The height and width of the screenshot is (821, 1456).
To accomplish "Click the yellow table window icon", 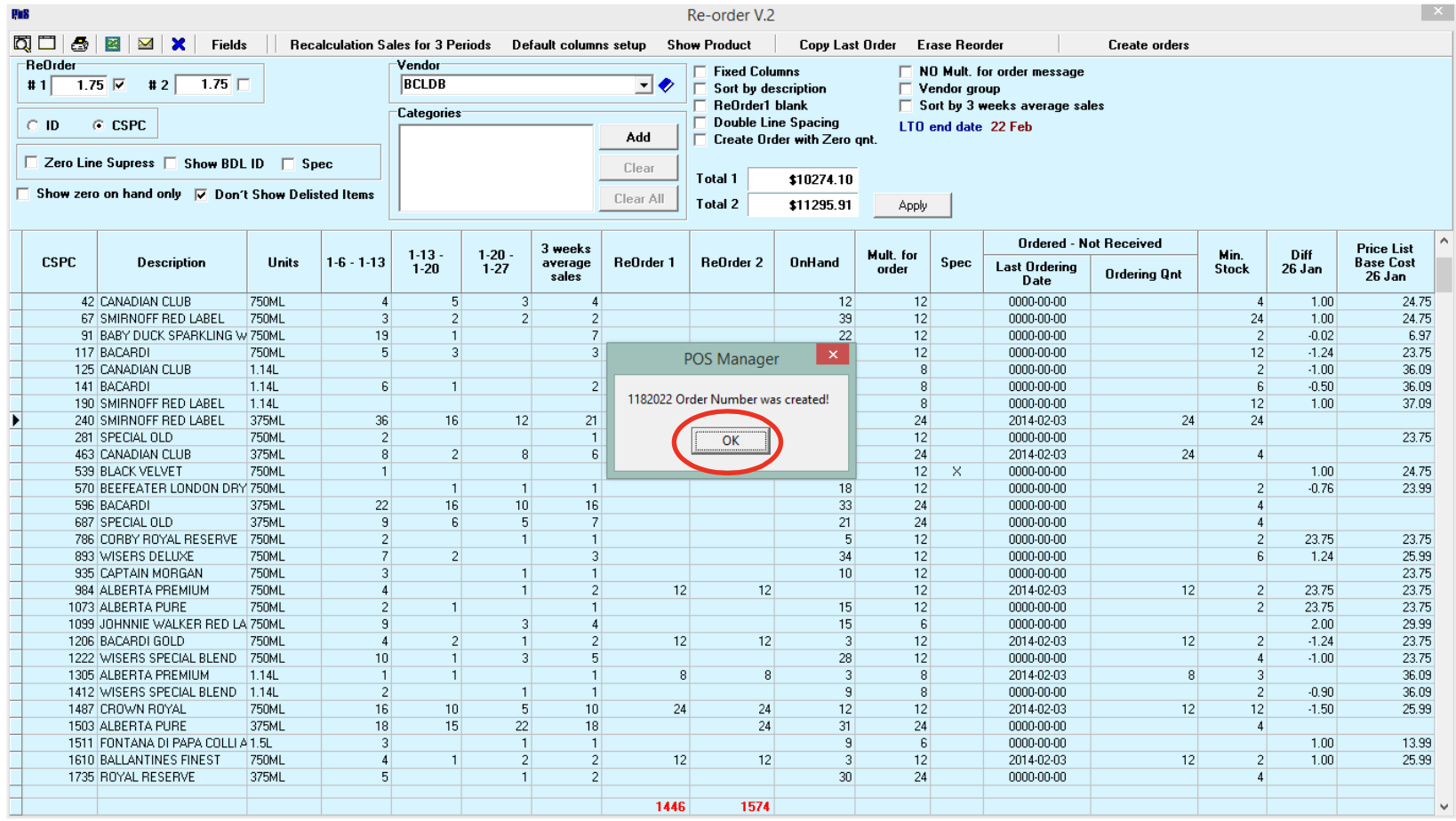I will pyautogui.click(x=47, y=44).
